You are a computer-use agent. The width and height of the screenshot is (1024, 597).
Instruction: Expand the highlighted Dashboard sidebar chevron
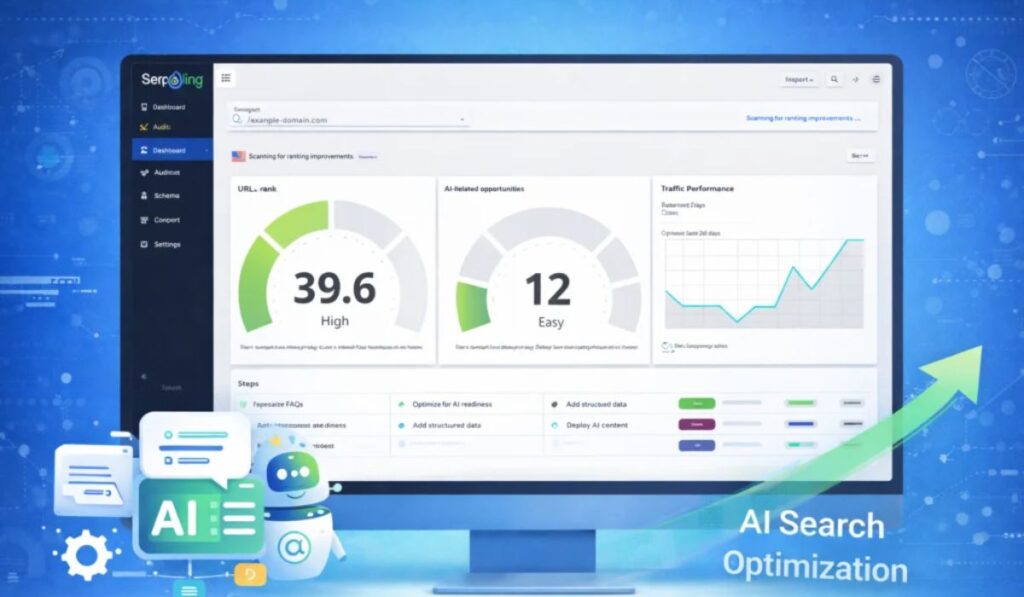click(206, 150)
